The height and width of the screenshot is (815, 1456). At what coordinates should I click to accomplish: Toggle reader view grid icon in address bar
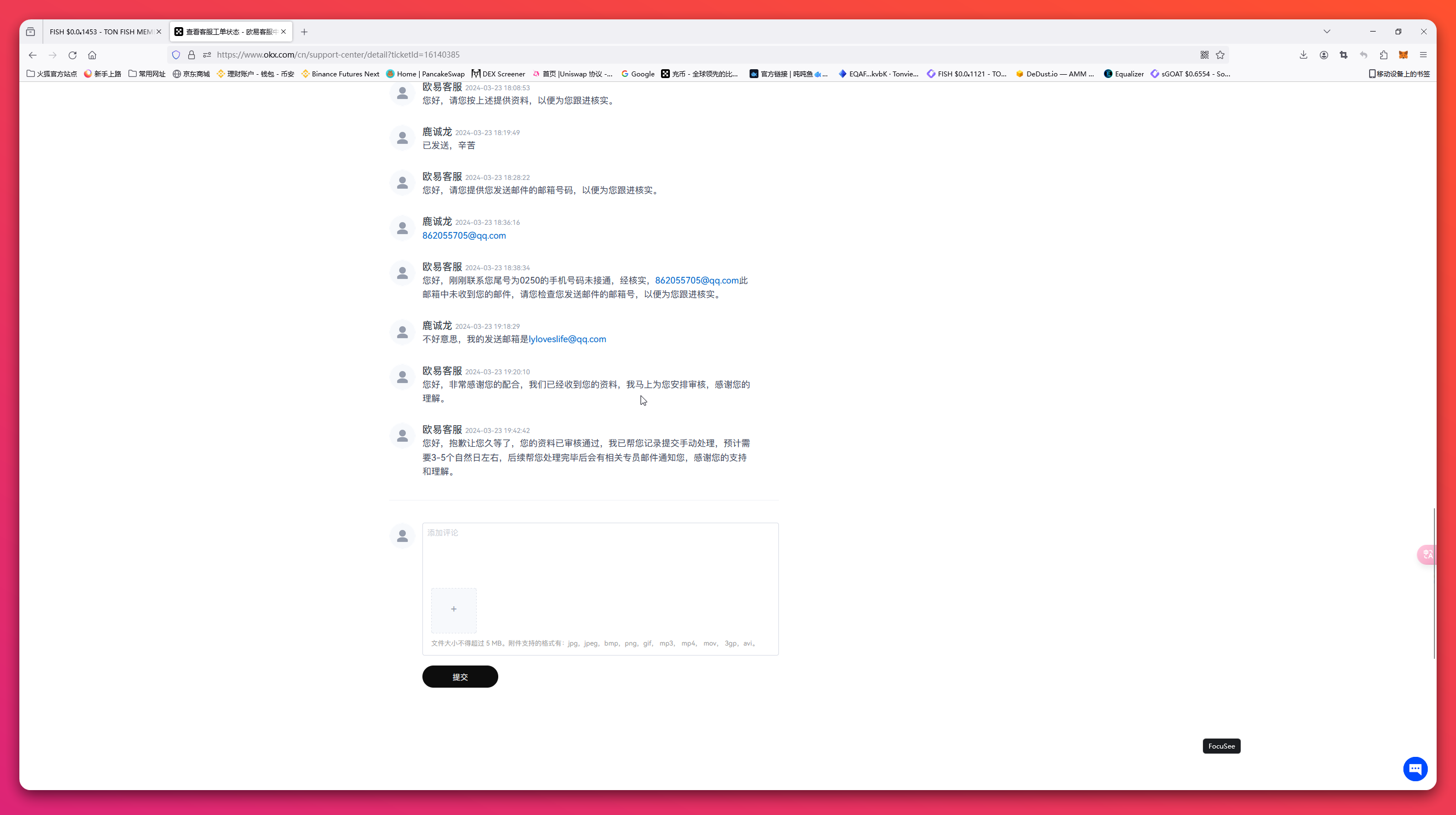1205,55
